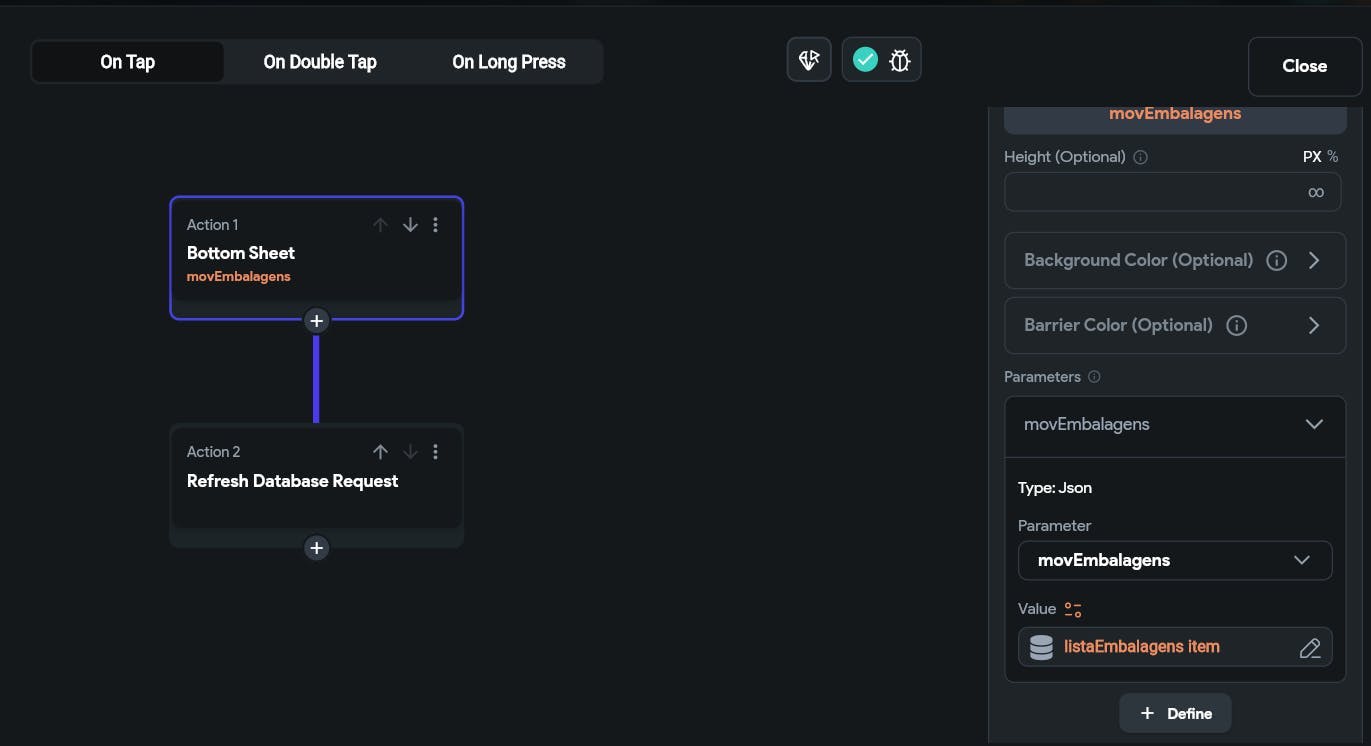Switch to On Long Press tab
This screenshot has width=1371, height=746.
pyautogui.click(x=508, y=62)
